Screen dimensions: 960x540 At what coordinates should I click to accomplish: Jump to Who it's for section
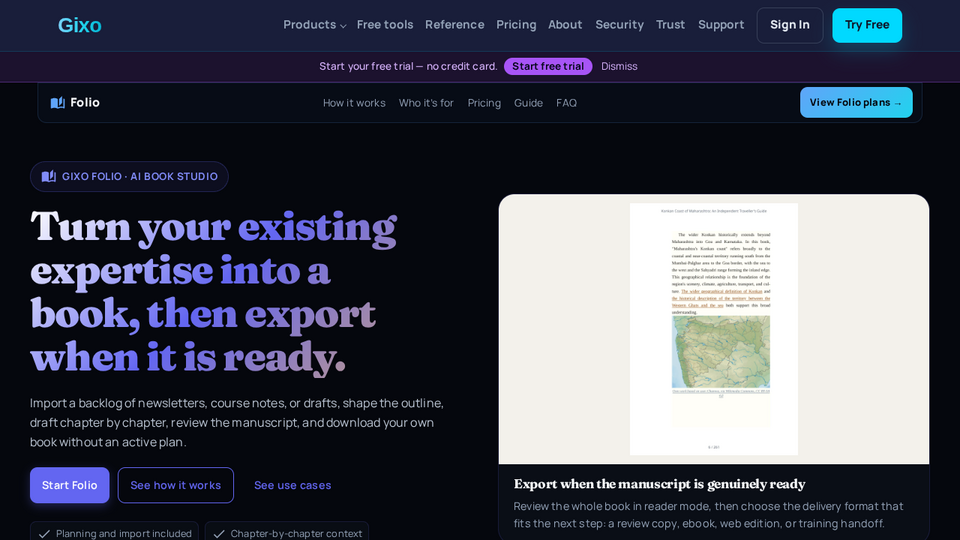426,103
